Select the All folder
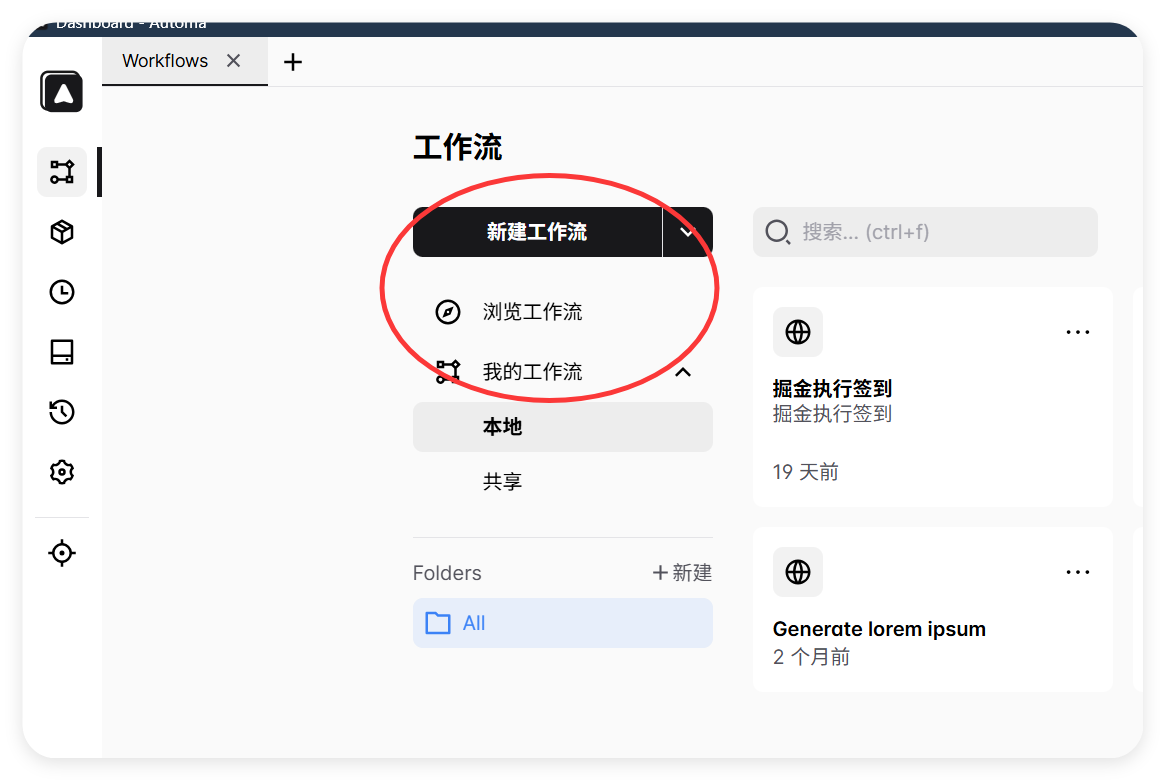This screenshot has height=780, width=1165. click(562, 623)
